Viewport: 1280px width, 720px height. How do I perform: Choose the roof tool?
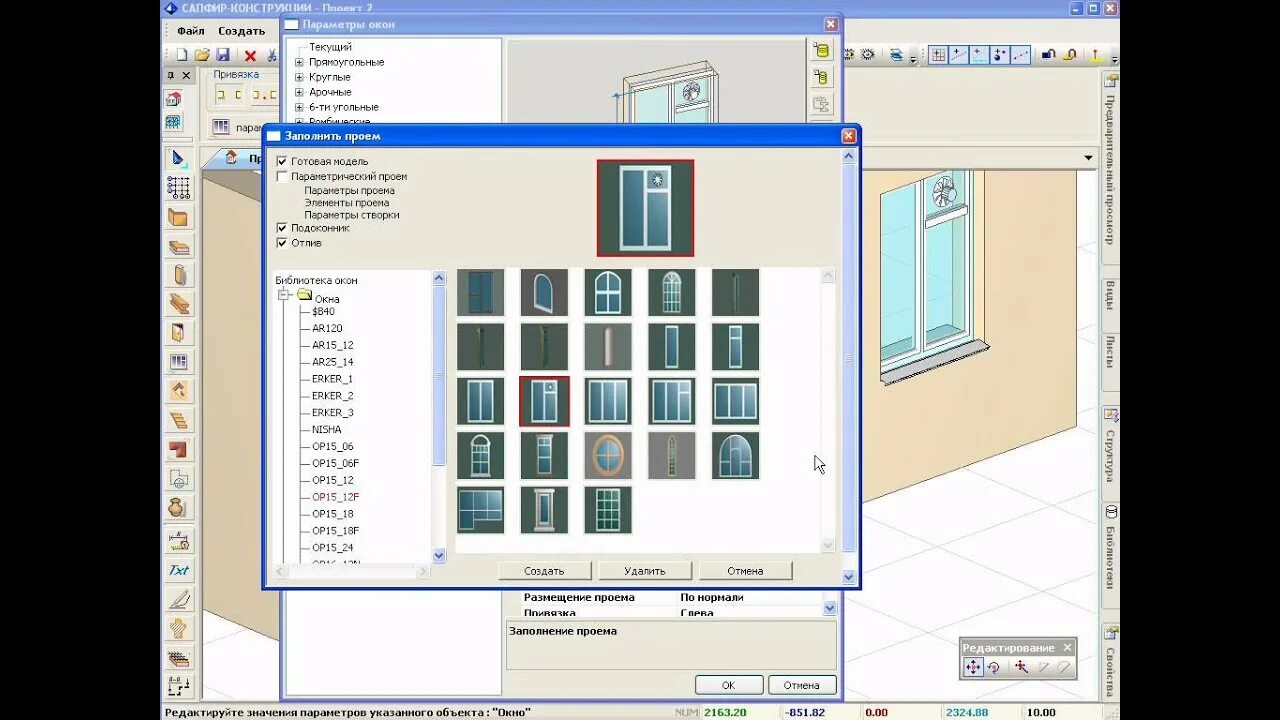coord(178,391)
